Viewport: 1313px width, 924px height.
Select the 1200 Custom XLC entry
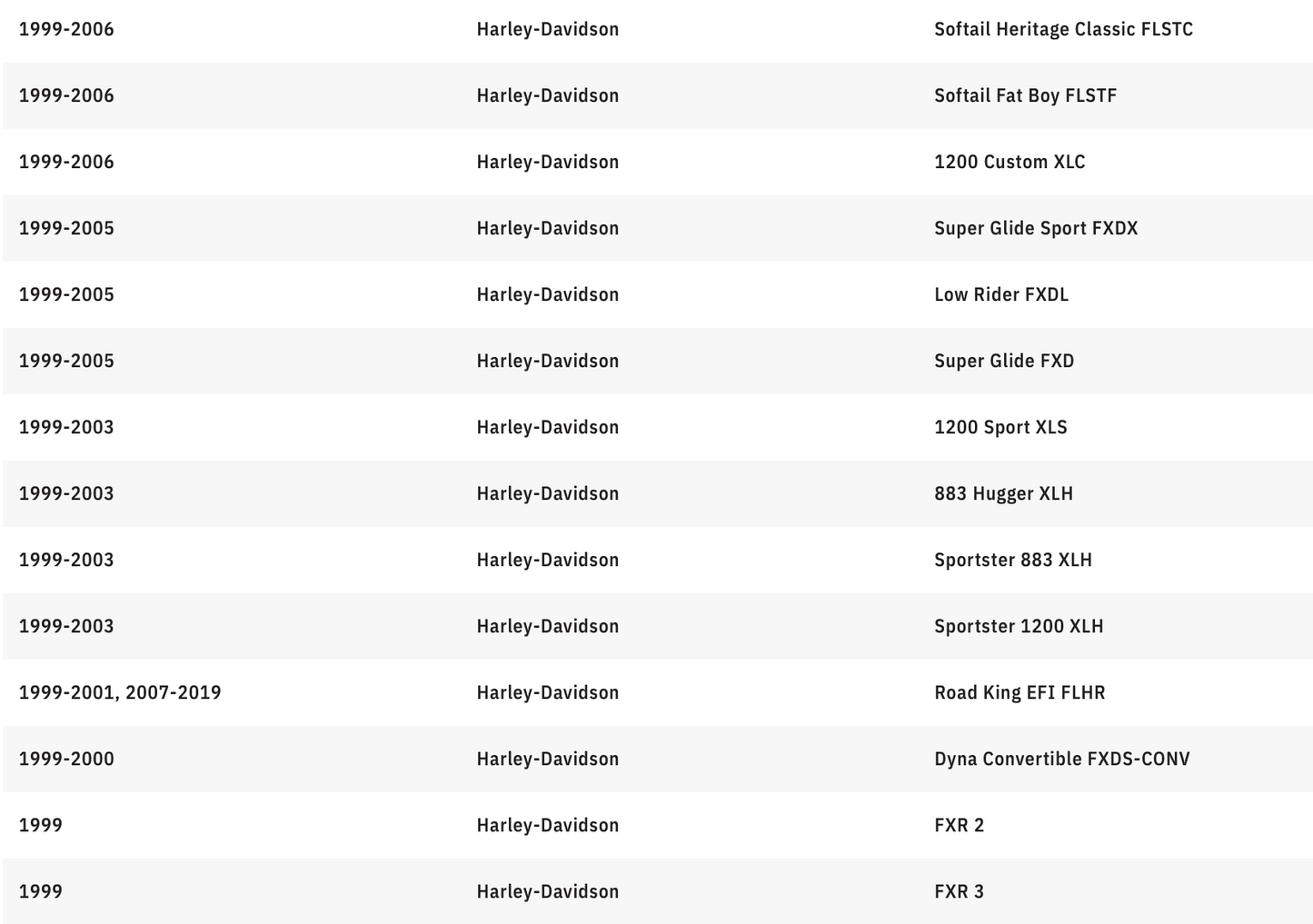point(1010,162)
